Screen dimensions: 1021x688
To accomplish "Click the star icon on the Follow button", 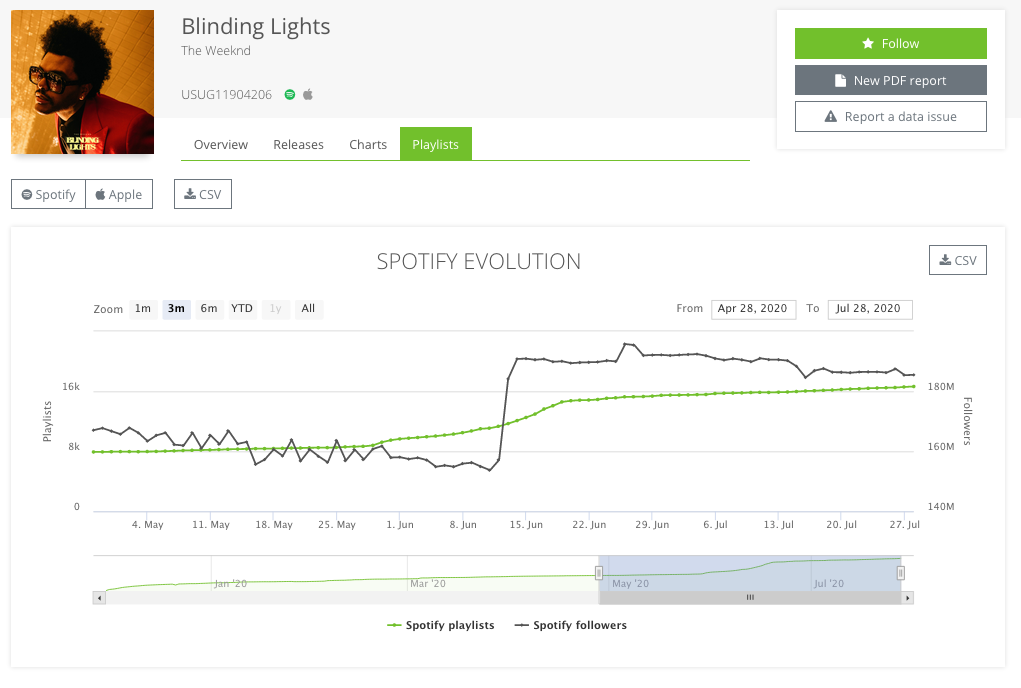I will click(868, 43).
